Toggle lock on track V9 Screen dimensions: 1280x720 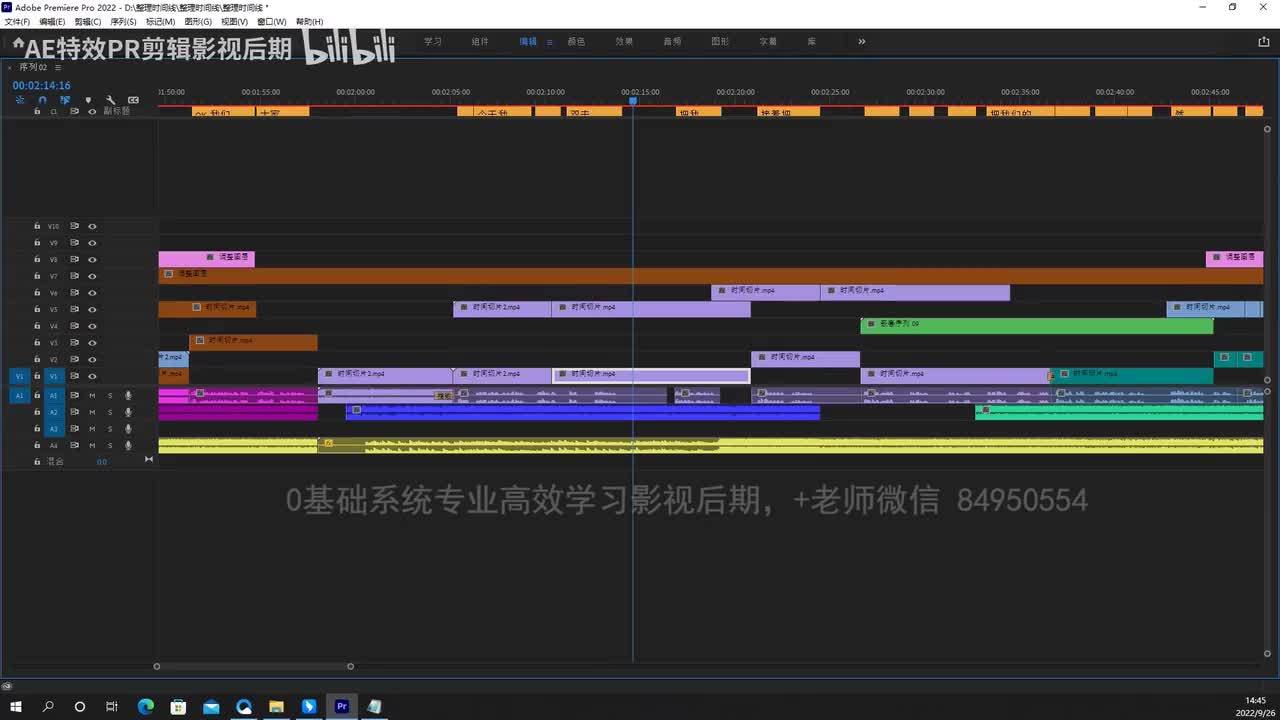point(37,243)
